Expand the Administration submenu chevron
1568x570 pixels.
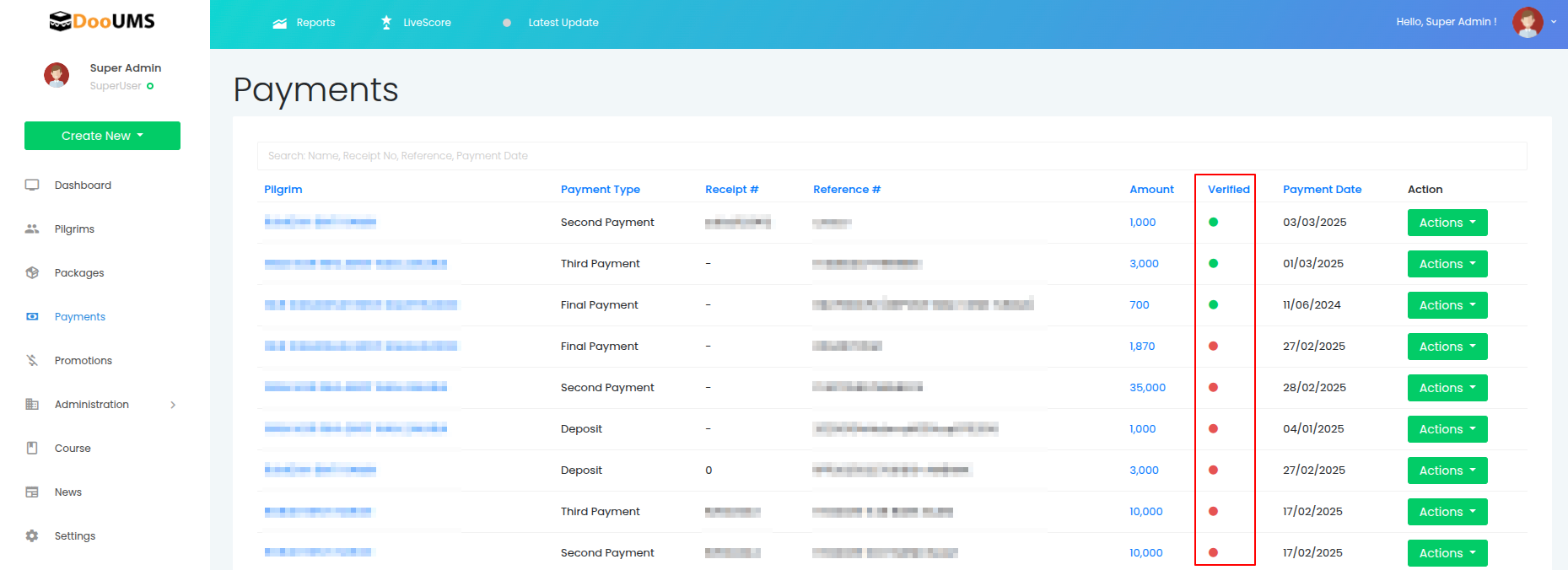[173, 405]
